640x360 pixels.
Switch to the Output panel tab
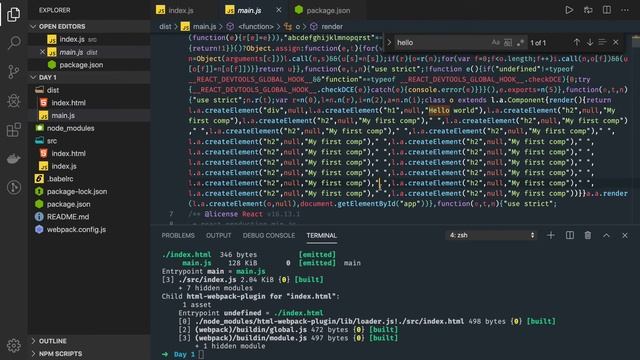click(218, 236)
